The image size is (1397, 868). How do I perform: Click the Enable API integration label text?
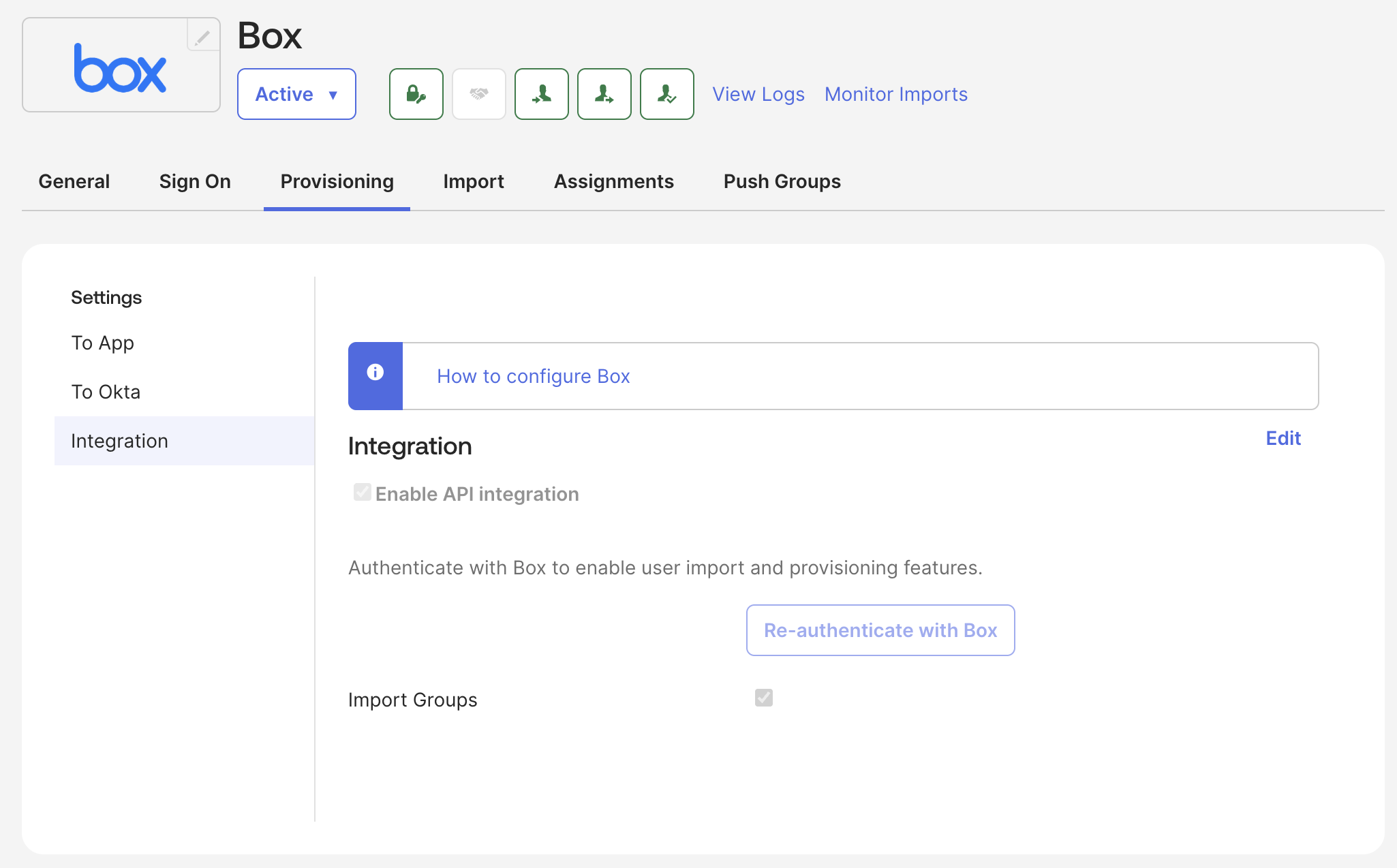(477, 494)
